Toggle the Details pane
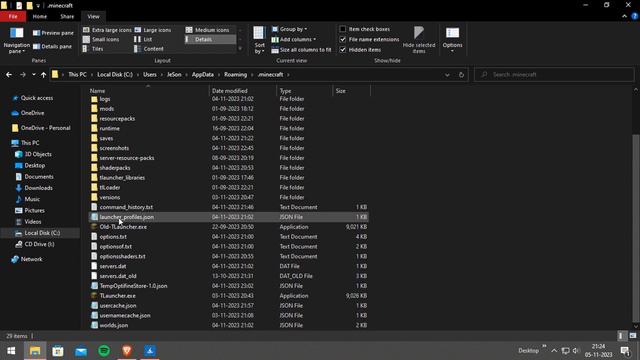 point(52,47)
